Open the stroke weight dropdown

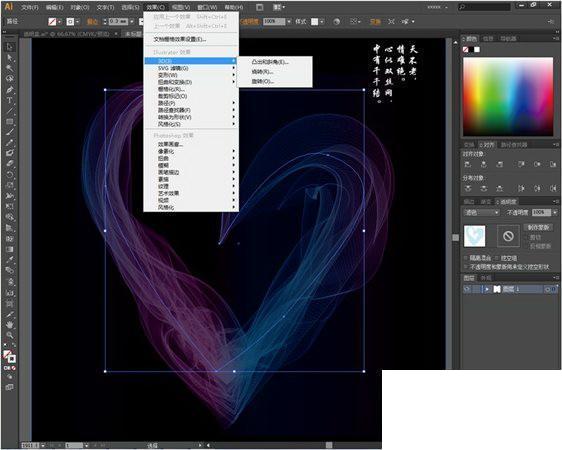[132, 22]
